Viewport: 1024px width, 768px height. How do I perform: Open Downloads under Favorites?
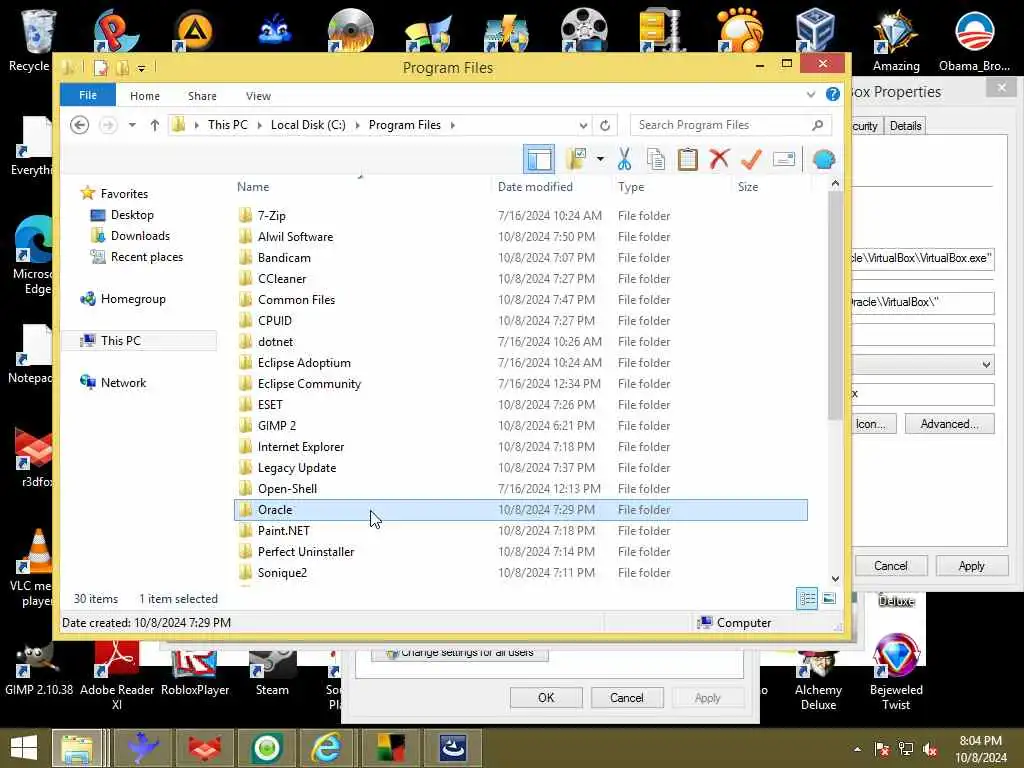140,236
